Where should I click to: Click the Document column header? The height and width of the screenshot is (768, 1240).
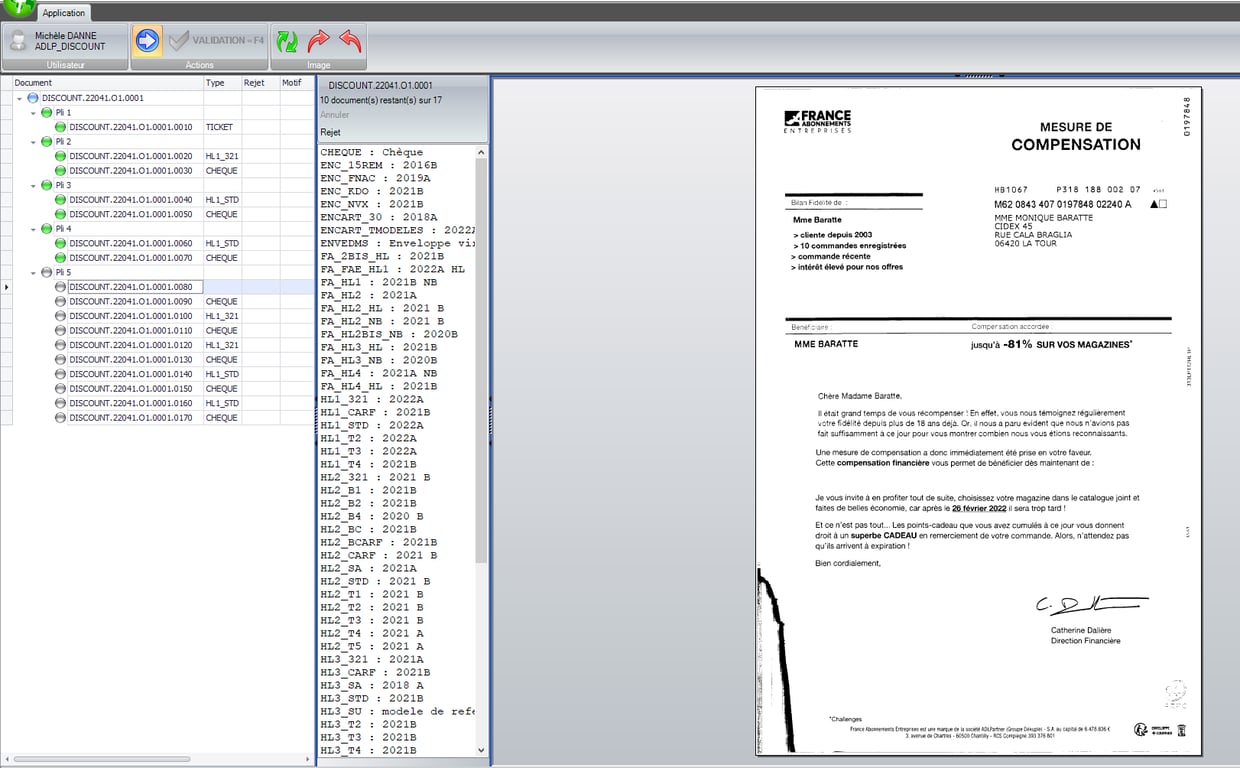click(x=108, y=83)
